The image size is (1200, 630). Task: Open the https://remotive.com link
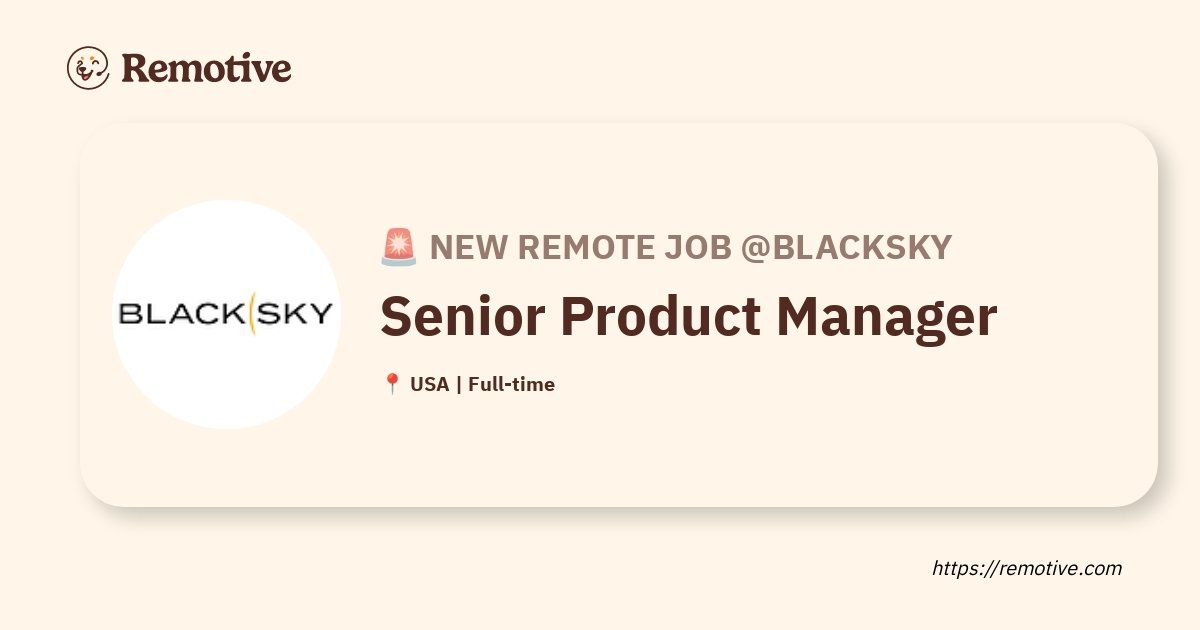1027,568
